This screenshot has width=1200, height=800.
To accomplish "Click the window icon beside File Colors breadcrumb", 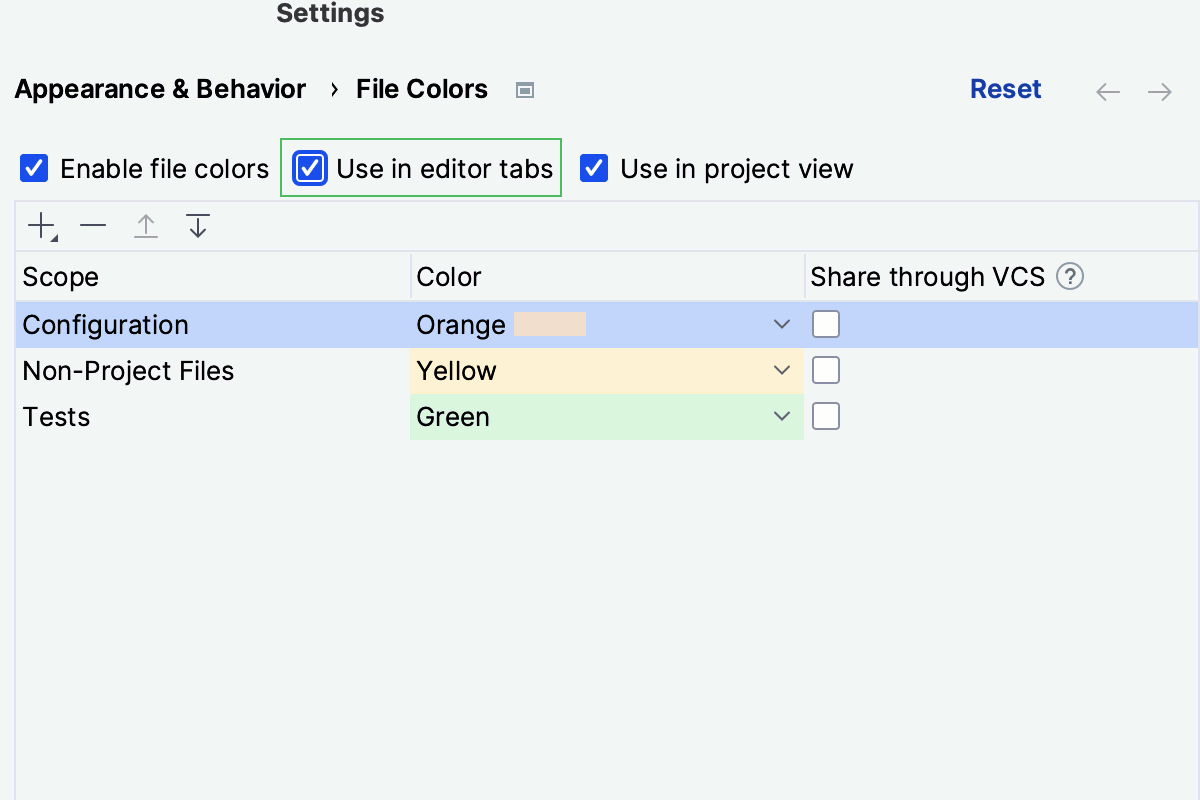I will [524, 90].
